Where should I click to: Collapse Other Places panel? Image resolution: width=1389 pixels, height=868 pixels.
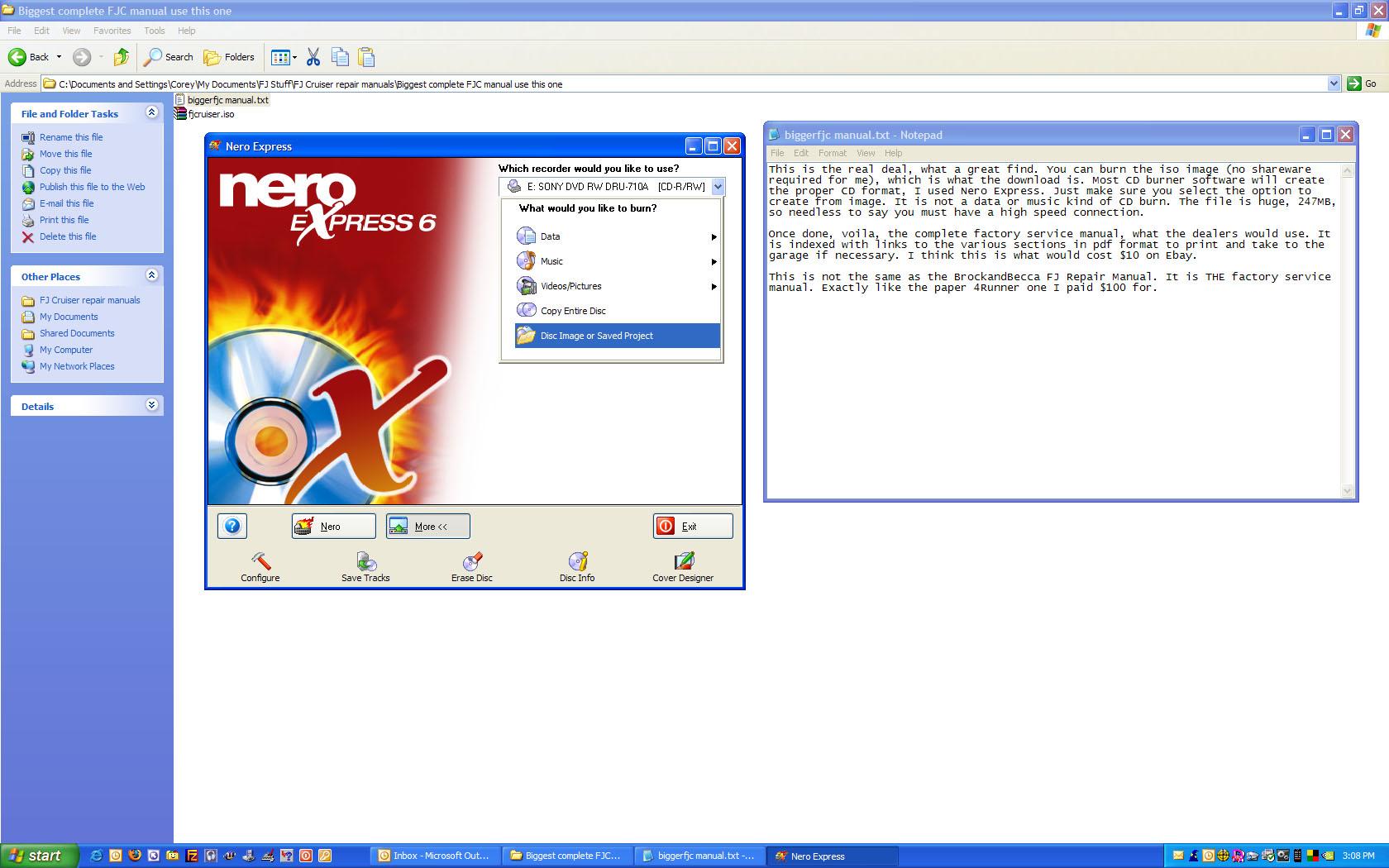[x=151, y=275]
